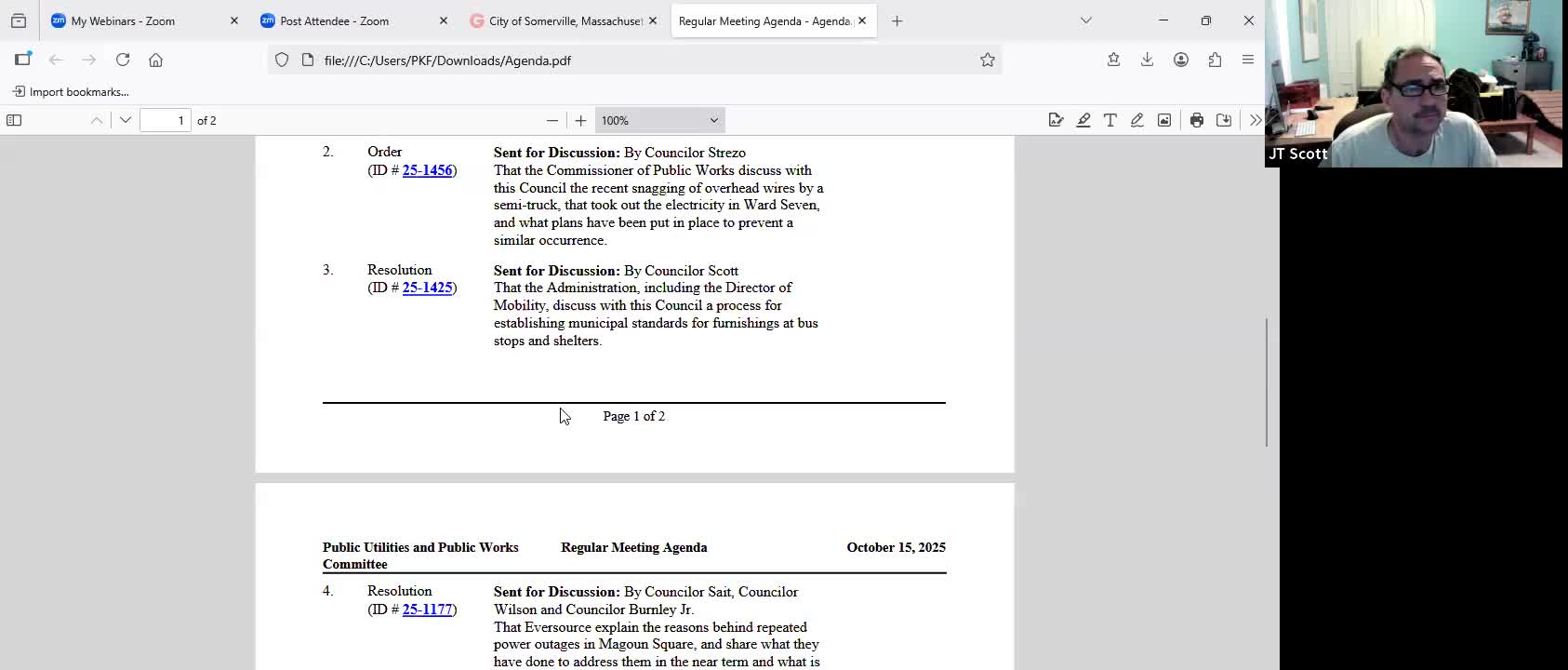Click 'Public Utilities and Public Works' header
This screenshot has height=670, width=1568.
(420, 547)
